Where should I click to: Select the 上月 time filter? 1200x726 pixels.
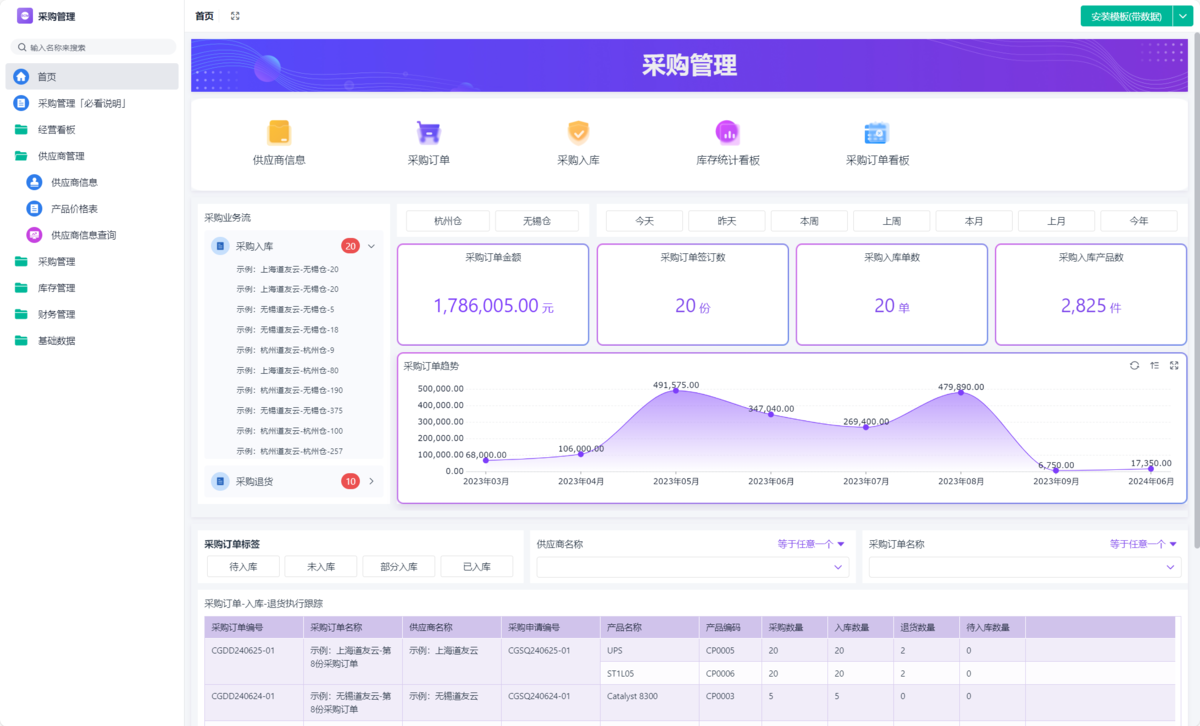click(1056, 221)
